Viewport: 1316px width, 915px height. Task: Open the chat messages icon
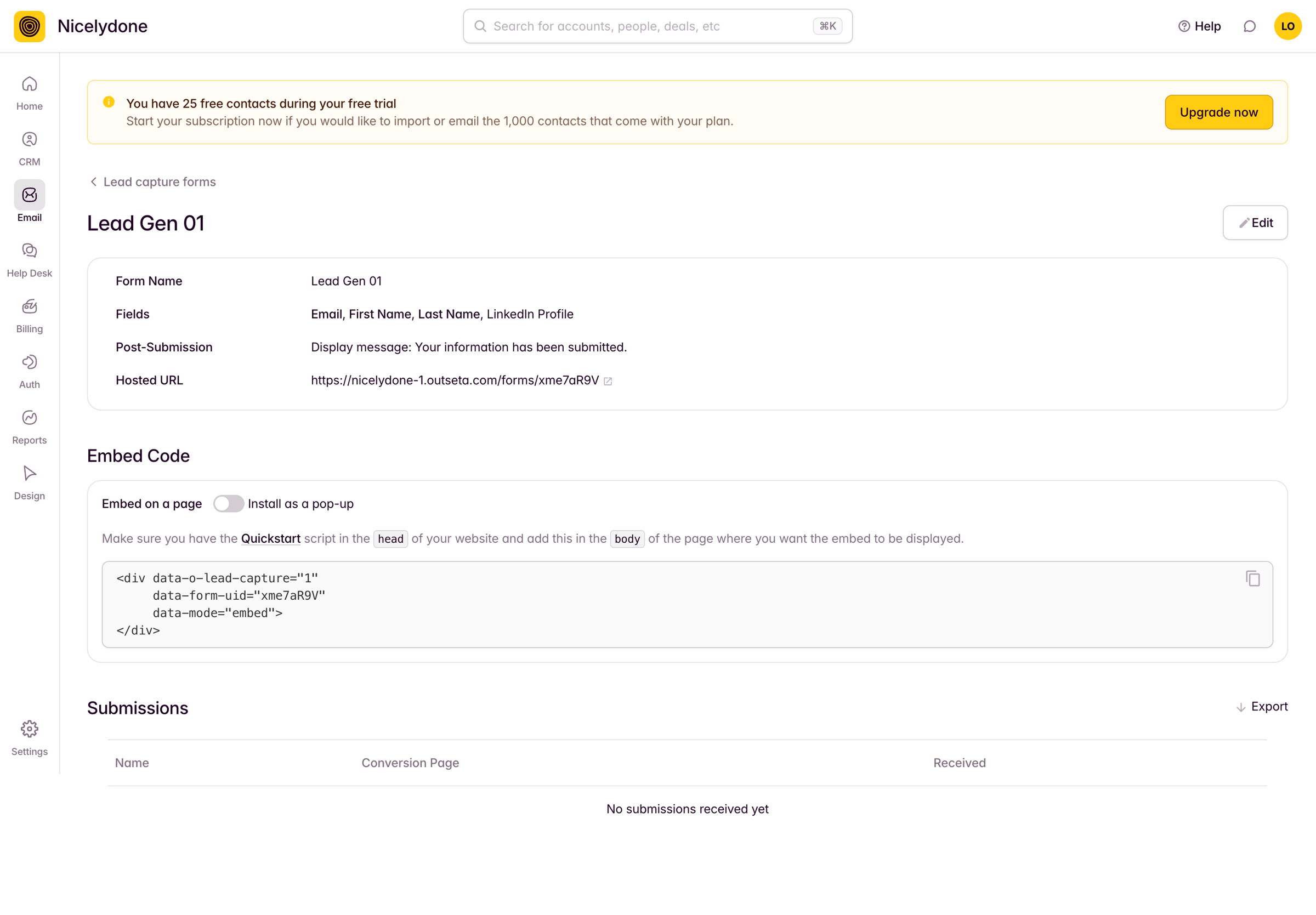click(x=1250, y=26)
